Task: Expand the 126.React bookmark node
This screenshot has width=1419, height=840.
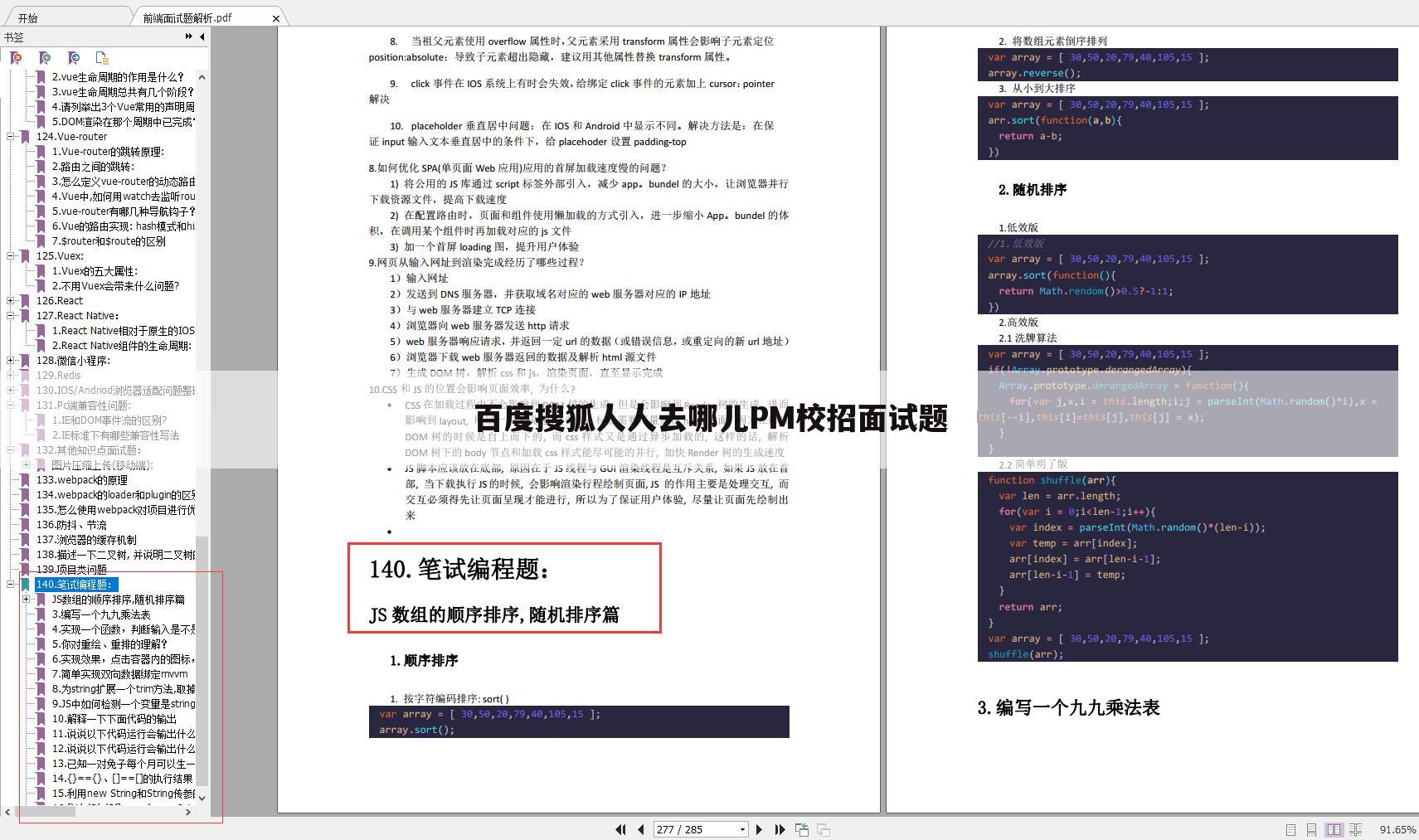Action: 11,301
